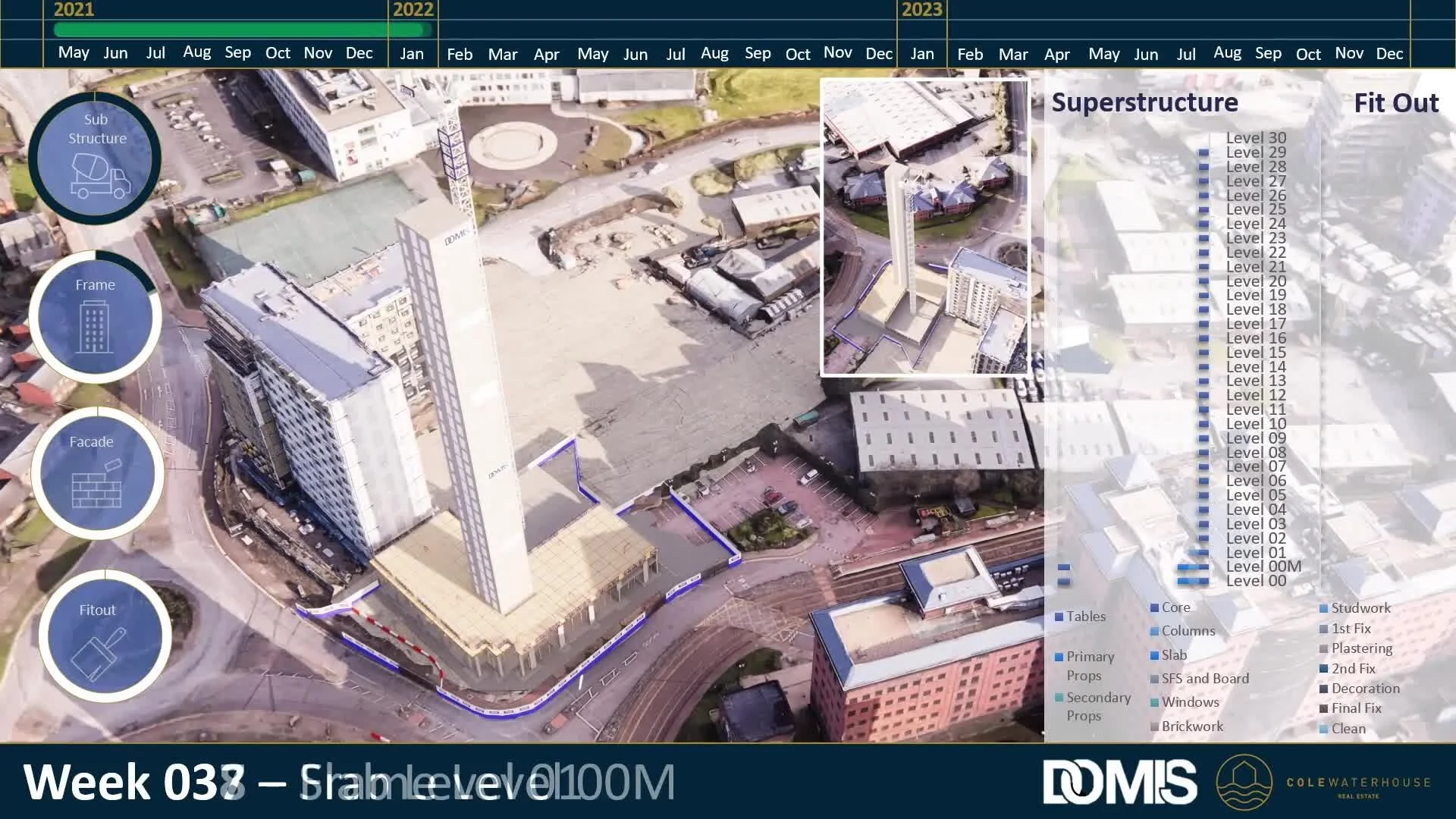Click the DOMIS logo in footer

1119,783
